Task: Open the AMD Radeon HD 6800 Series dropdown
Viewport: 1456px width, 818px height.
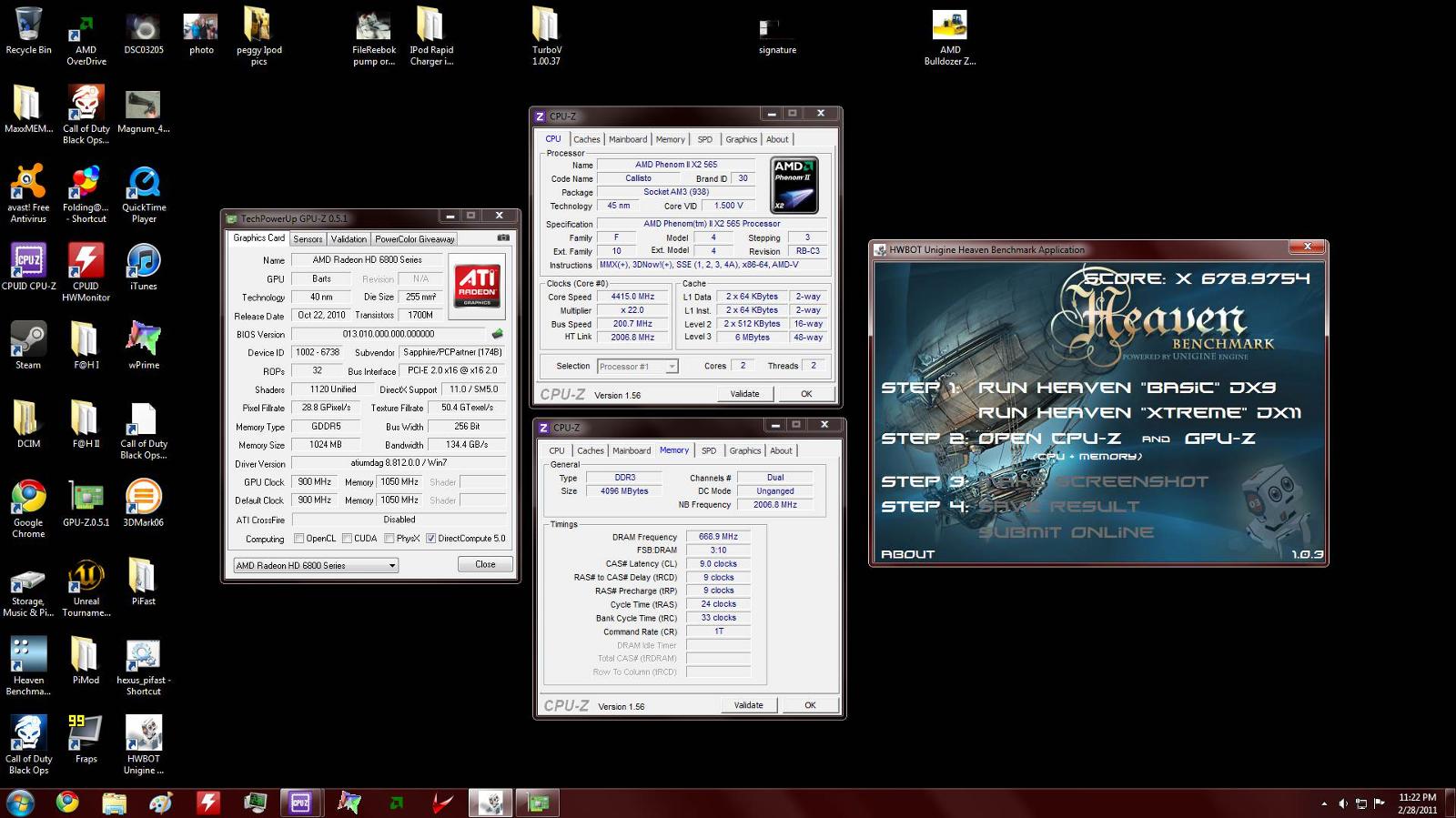Action: point(316,565)
